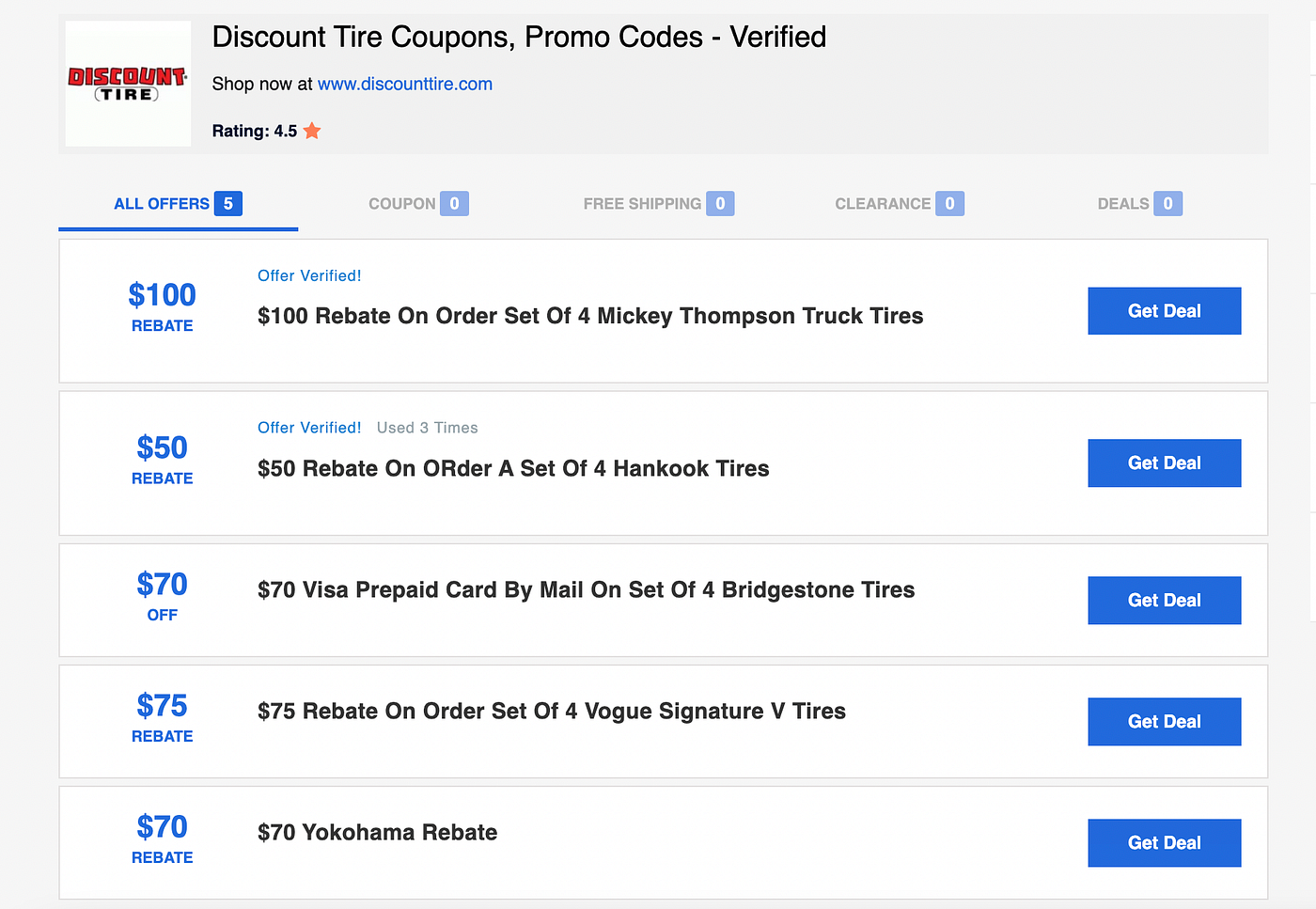Switch to the Coupon tab
This screenshot has width=1316, height=909.
click(x=418, y=204)
